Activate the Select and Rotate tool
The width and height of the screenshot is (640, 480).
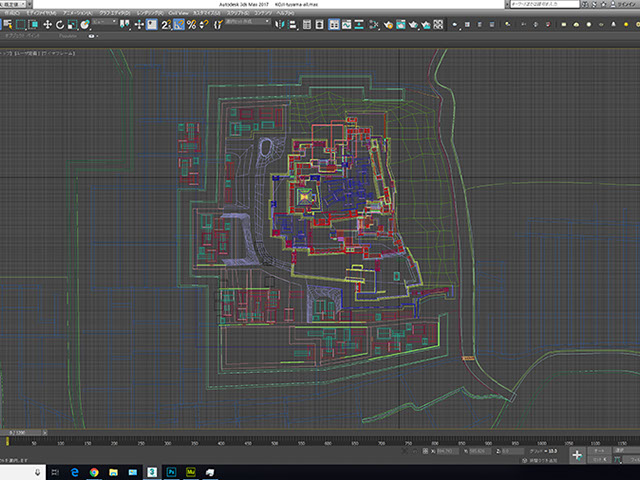[60, 24]
